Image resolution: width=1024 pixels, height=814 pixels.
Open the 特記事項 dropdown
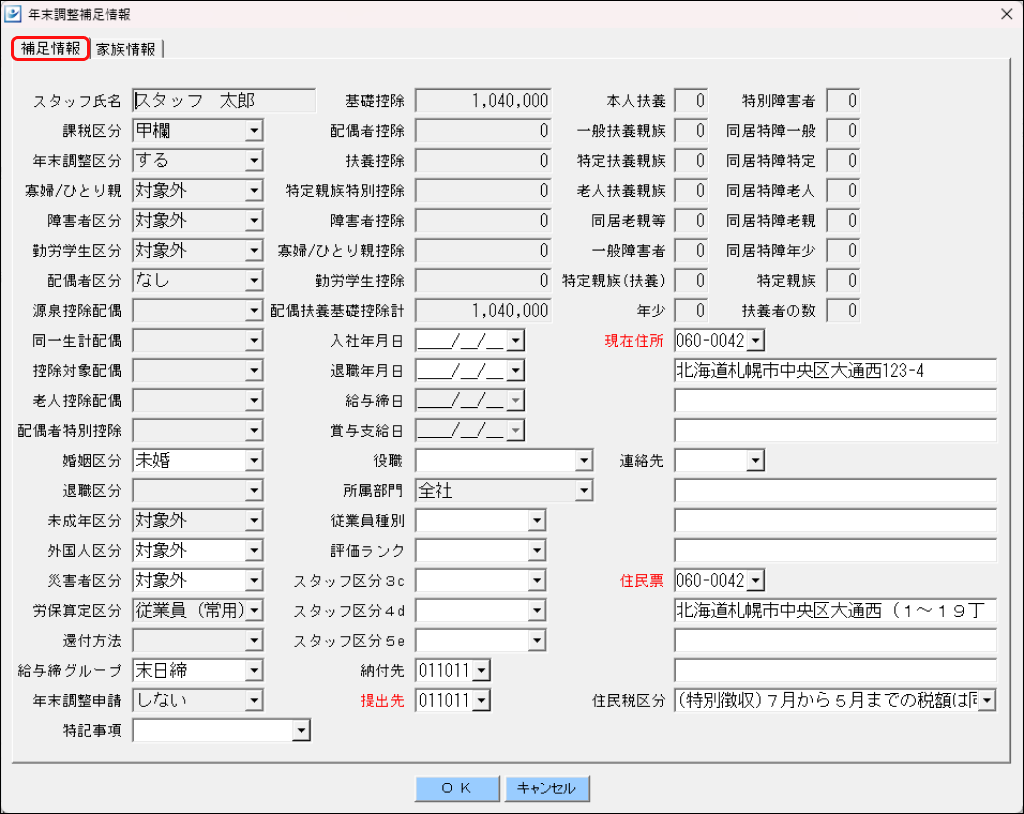pyautogui.click(x=300, y=731)
